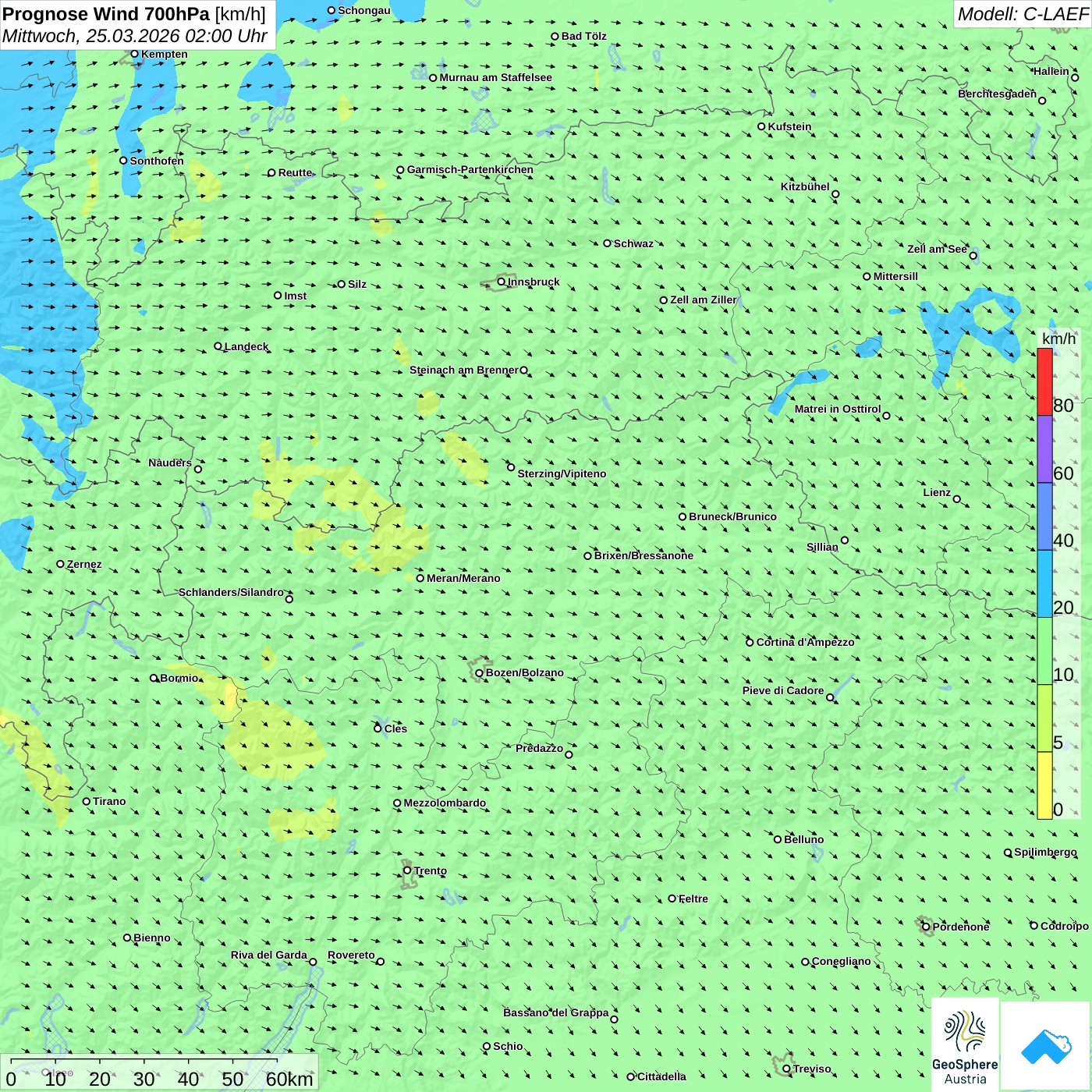Screen dimensions: 1092x1092
Task: Click the Zernez city label
Action: tap(84, 564)
